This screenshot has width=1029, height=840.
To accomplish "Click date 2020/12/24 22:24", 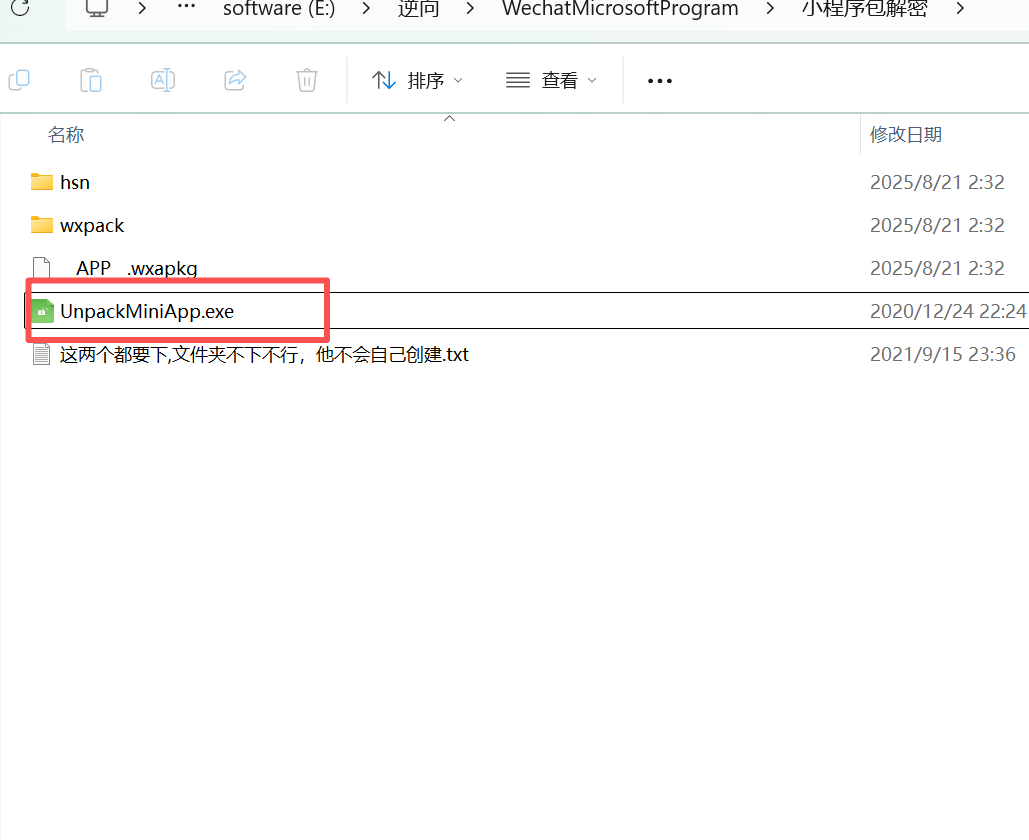I will tap(948, 311).
